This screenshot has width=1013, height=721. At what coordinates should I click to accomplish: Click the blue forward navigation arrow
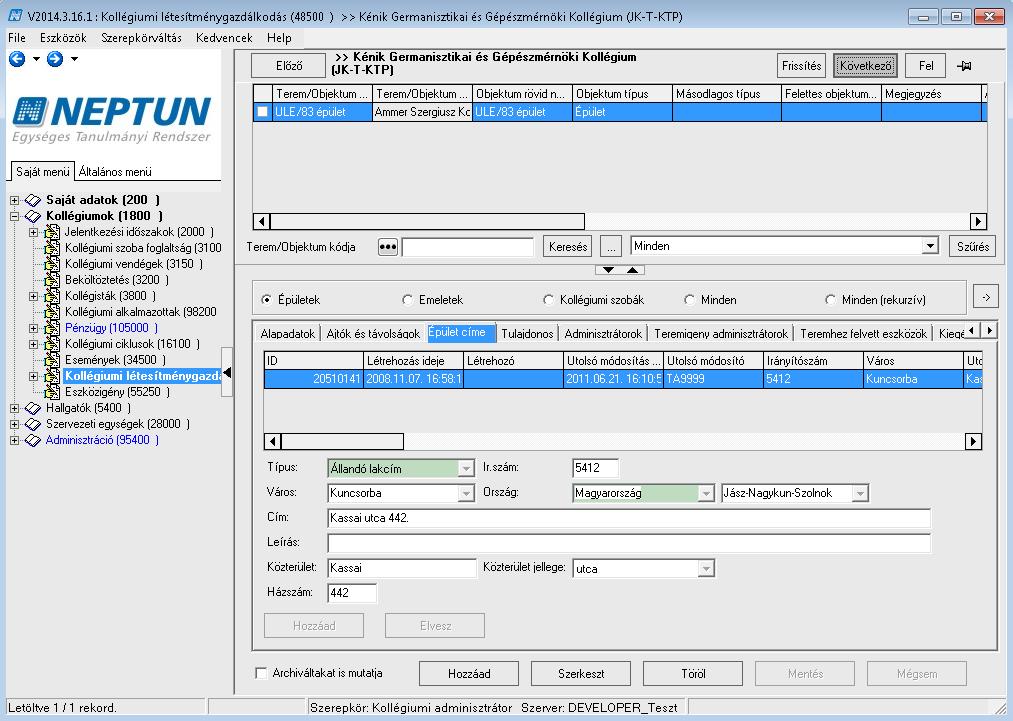[55, 59]
